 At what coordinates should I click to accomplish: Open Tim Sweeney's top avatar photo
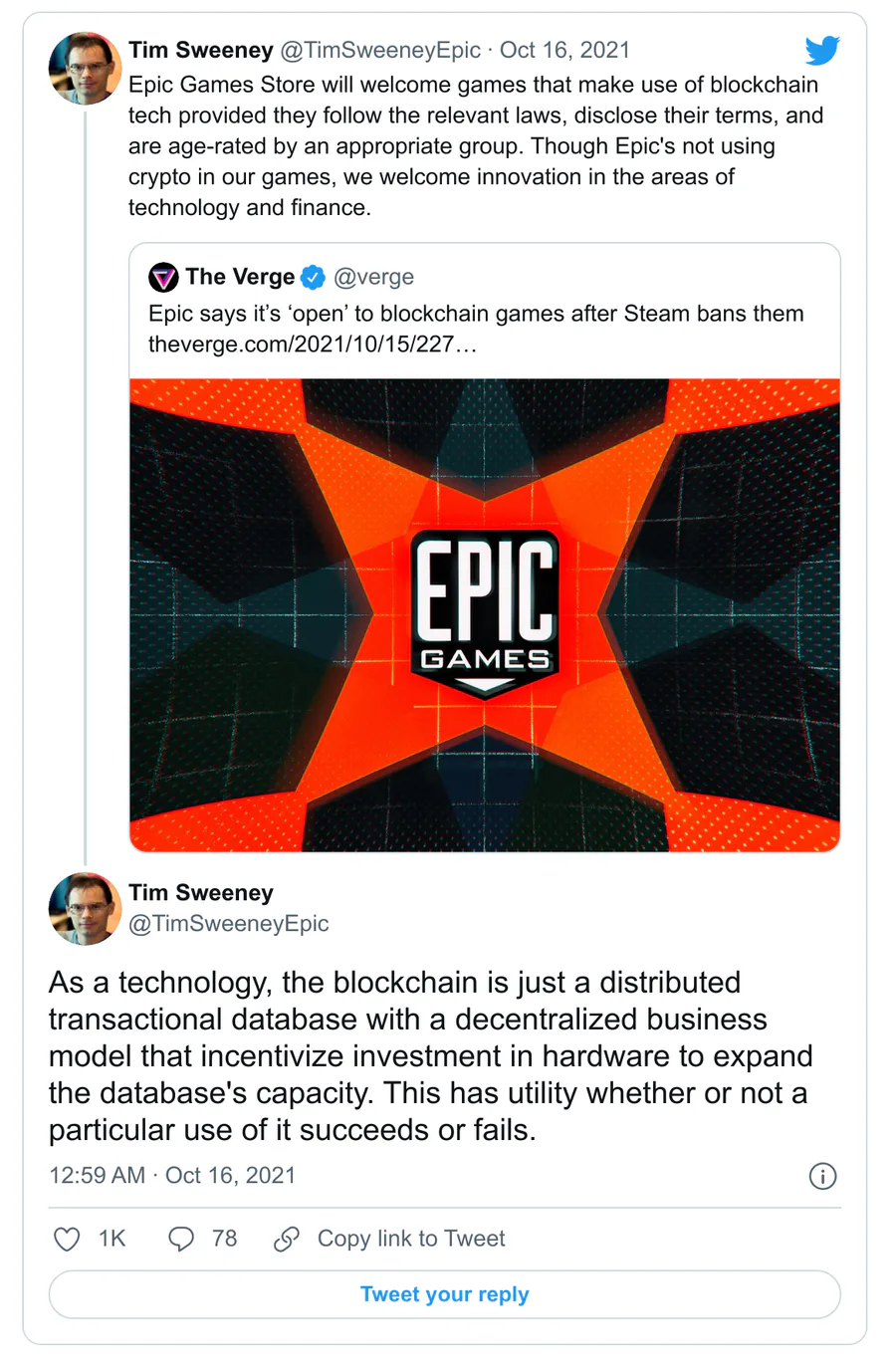click(x=85, y=69)
